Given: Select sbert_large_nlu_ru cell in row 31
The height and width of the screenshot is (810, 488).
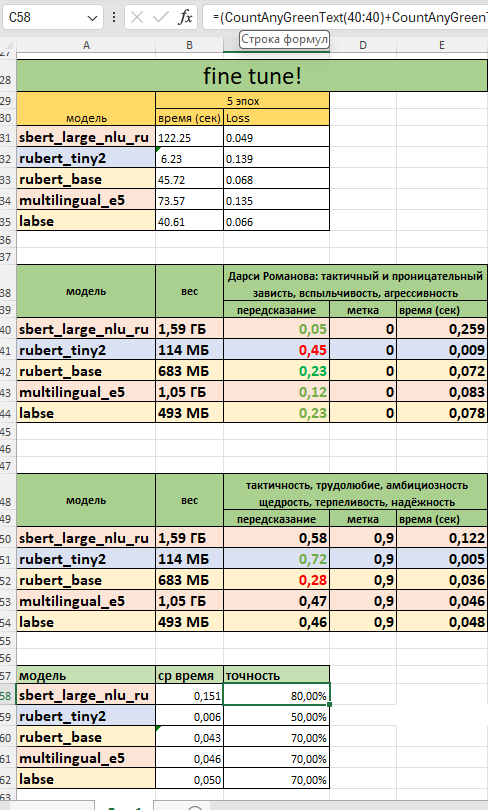Looking at the screenshot, I should pos(86,137).
